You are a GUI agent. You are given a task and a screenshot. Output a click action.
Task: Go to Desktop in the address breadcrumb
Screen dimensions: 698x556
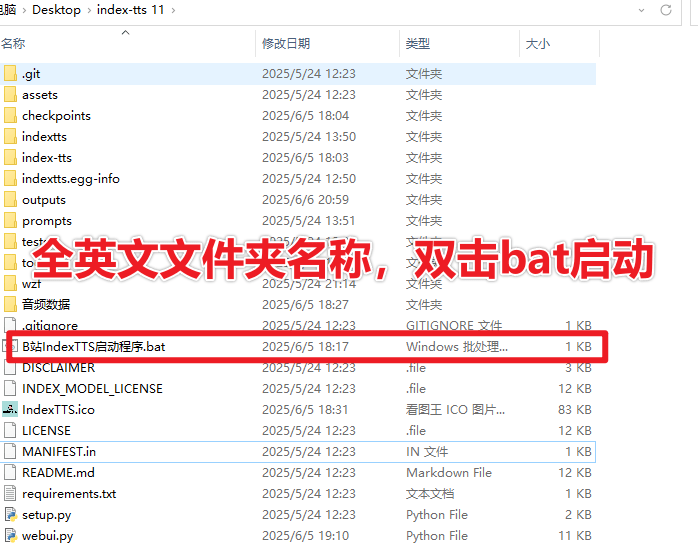57,10
